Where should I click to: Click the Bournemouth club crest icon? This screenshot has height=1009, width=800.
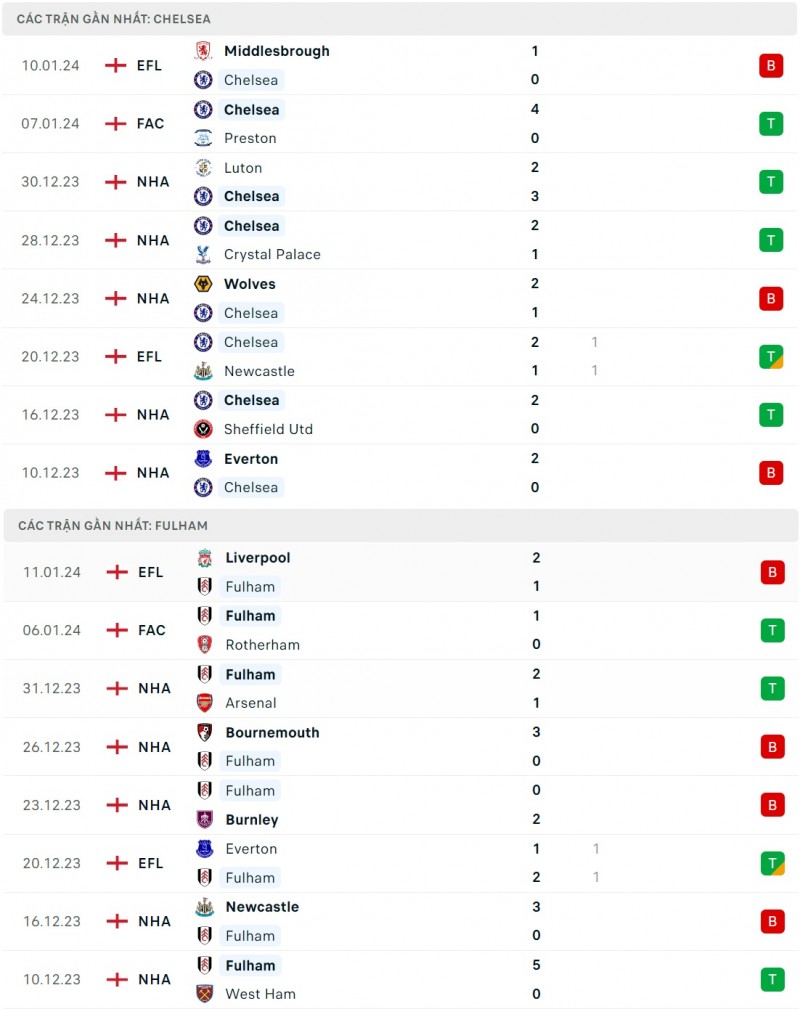click(204, 732)
